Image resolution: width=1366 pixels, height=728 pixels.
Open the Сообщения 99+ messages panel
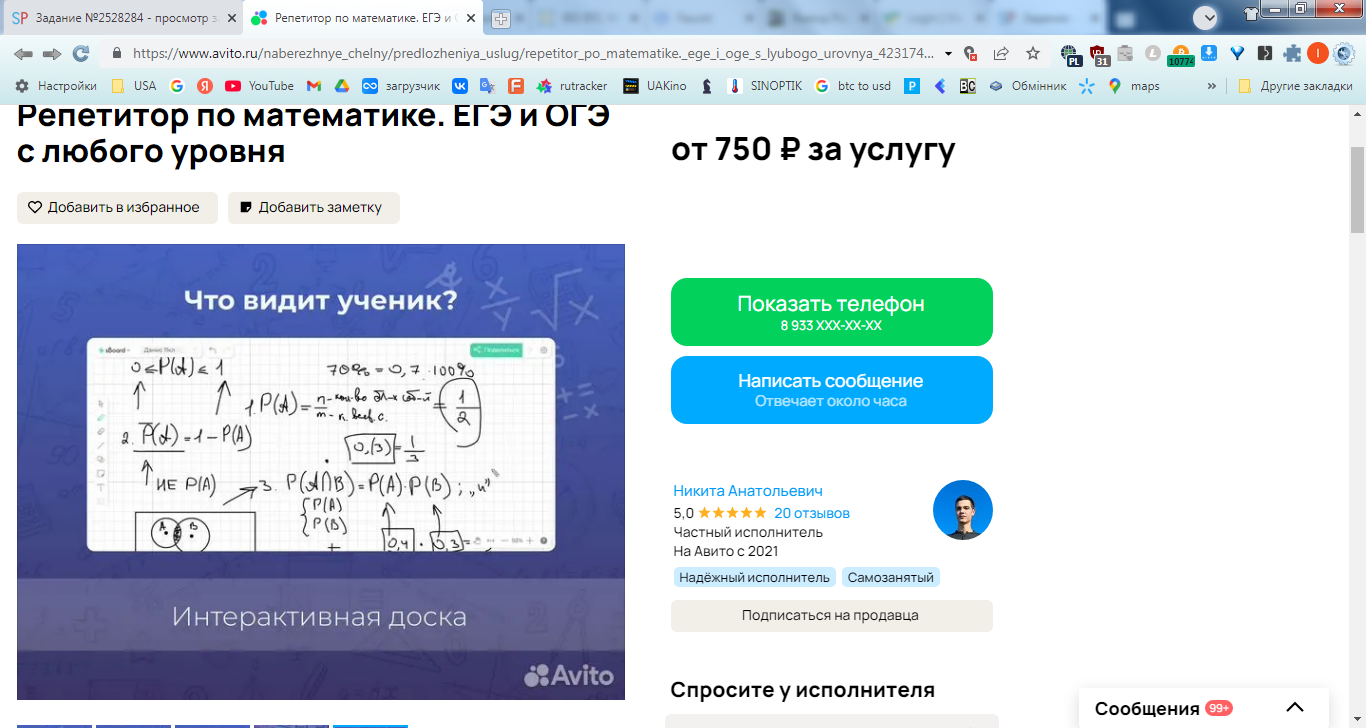coord(1204,708)
